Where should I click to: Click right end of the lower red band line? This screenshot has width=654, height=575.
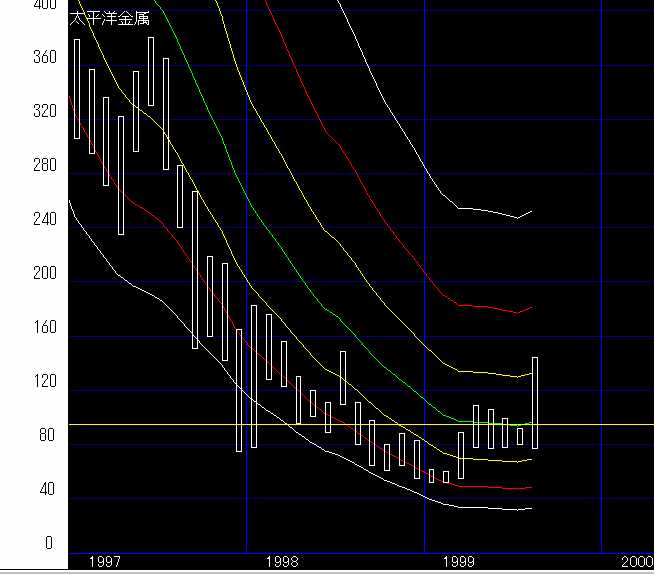pyautogui.click(x=531, y=487)
